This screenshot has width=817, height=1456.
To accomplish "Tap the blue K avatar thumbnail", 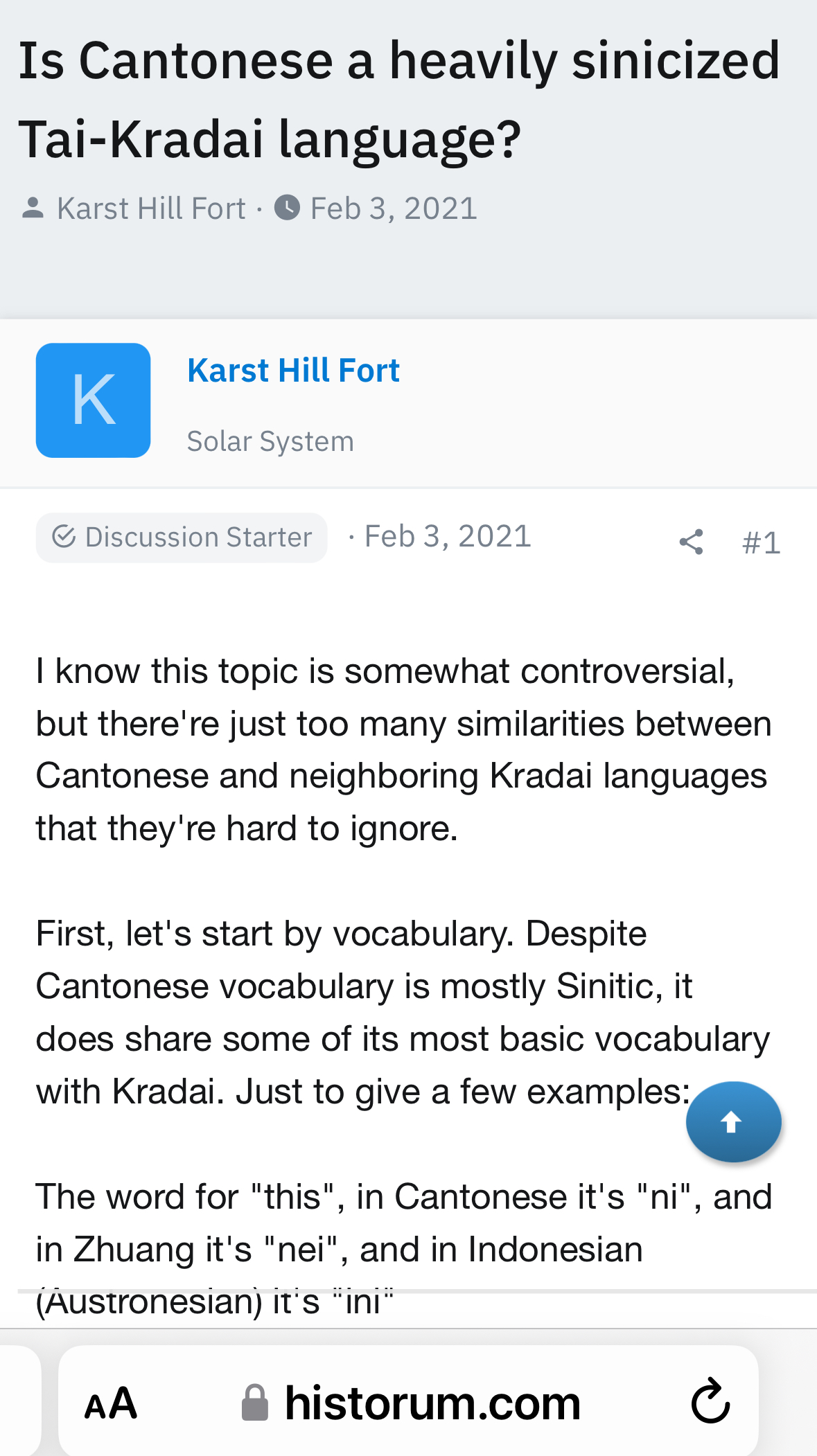I will tap(93, 400).
